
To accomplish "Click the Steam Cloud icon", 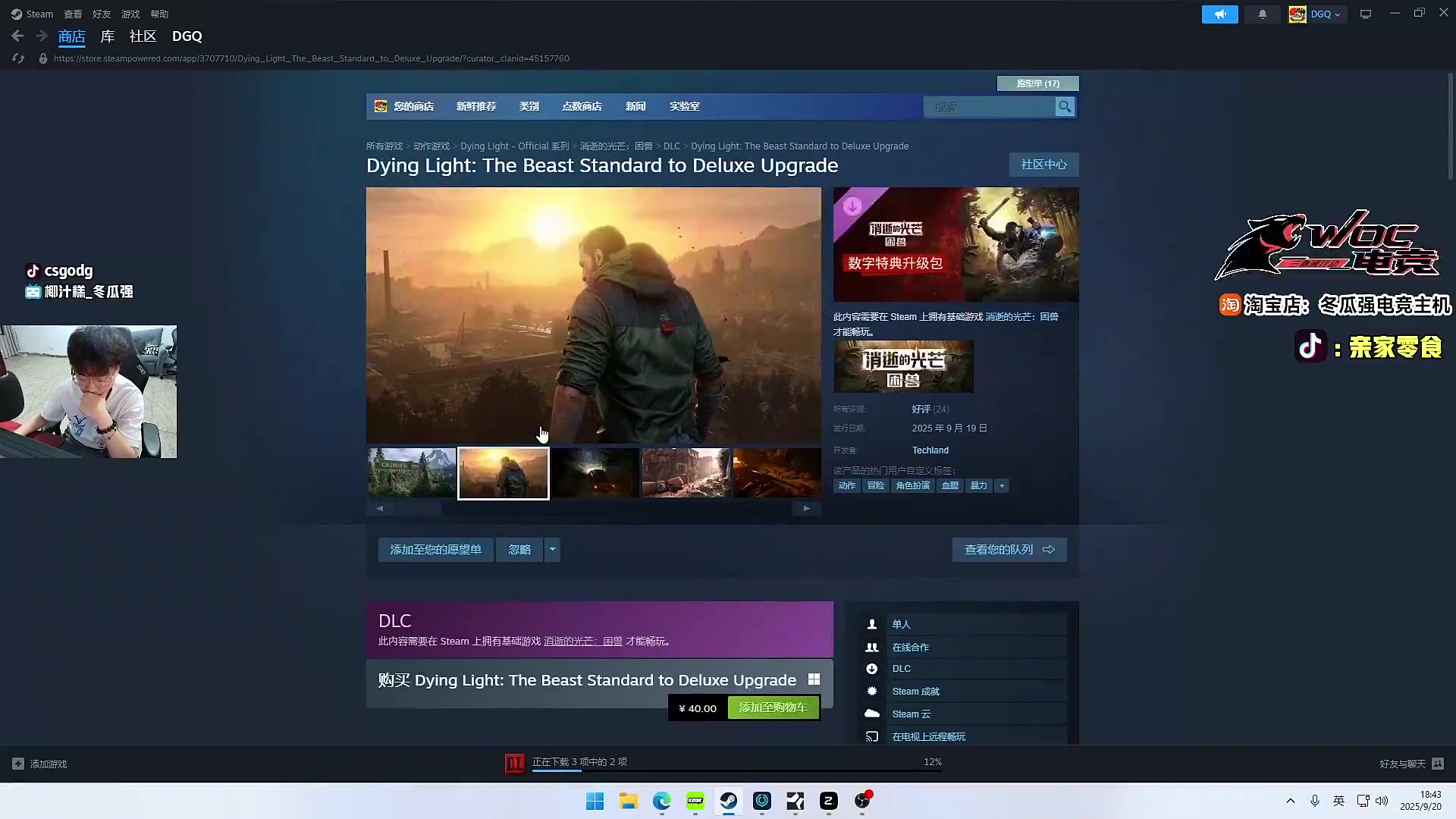I will pyautogui.click(x=872, y=714).
